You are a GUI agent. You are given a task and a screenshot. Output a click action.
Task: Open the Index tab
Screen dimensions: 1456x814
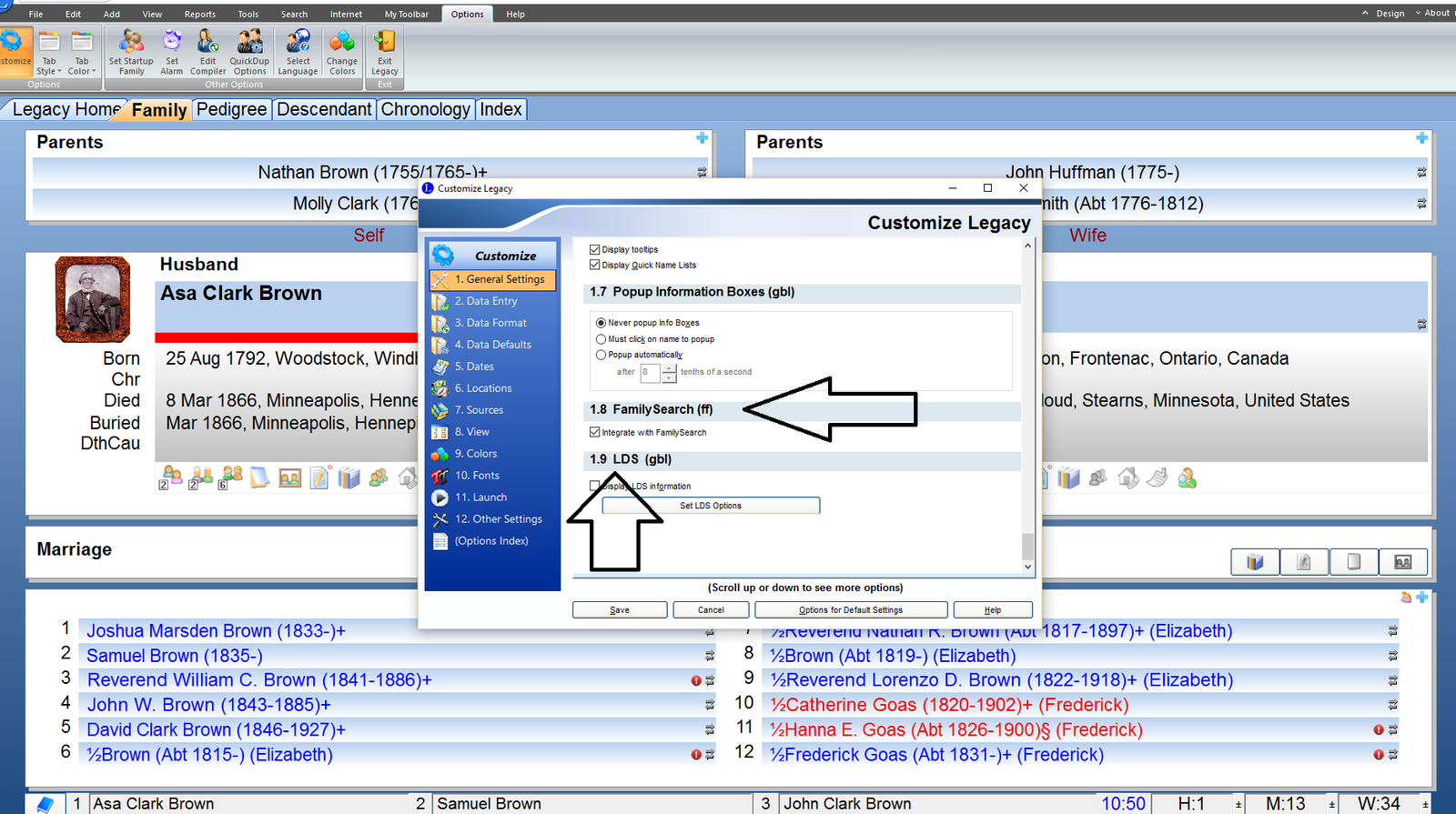[x=501, y=109]
